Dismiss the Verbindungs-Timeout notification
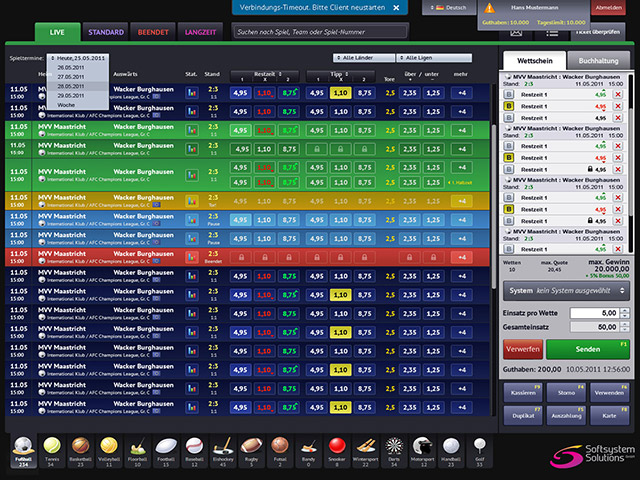The height and width of the screenshot is (480, 640). tap(396, 8)
